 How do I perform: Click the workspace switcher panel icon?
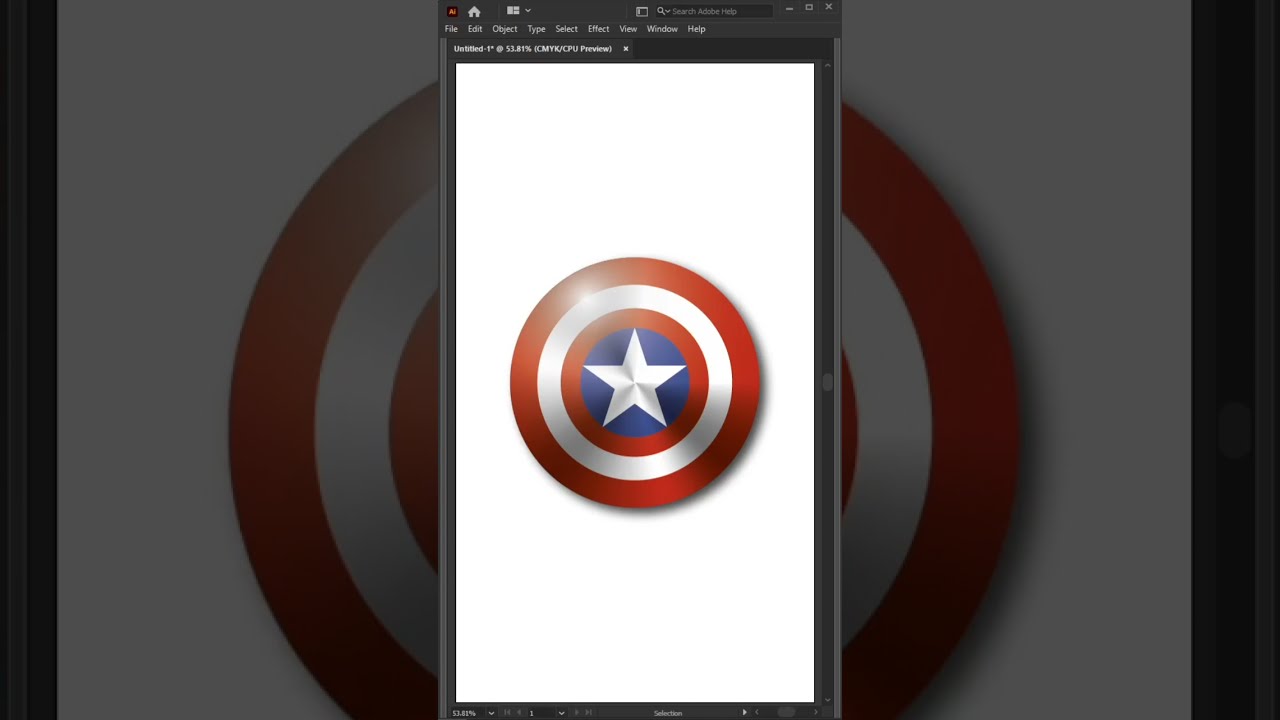pos(642,11)
